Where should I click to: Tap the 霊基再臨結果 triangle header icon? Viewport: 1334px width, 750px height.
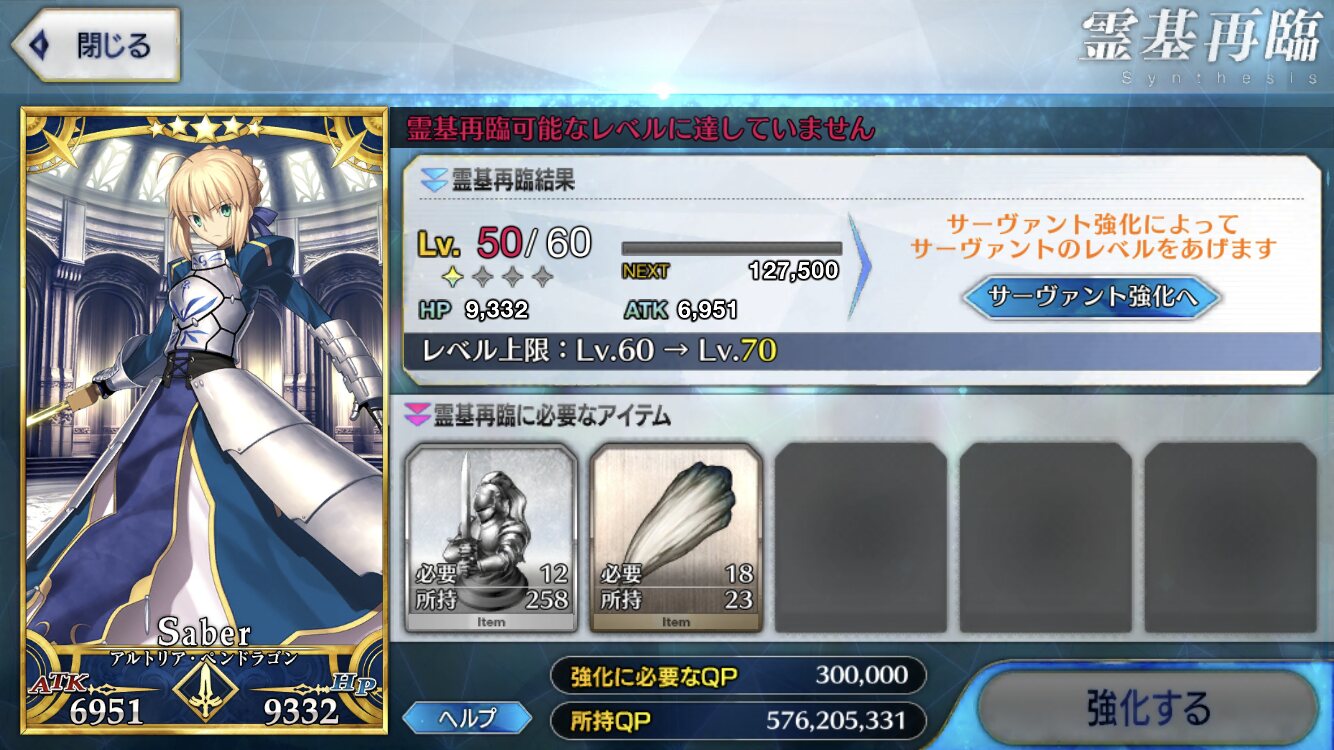tap(433, 181)
